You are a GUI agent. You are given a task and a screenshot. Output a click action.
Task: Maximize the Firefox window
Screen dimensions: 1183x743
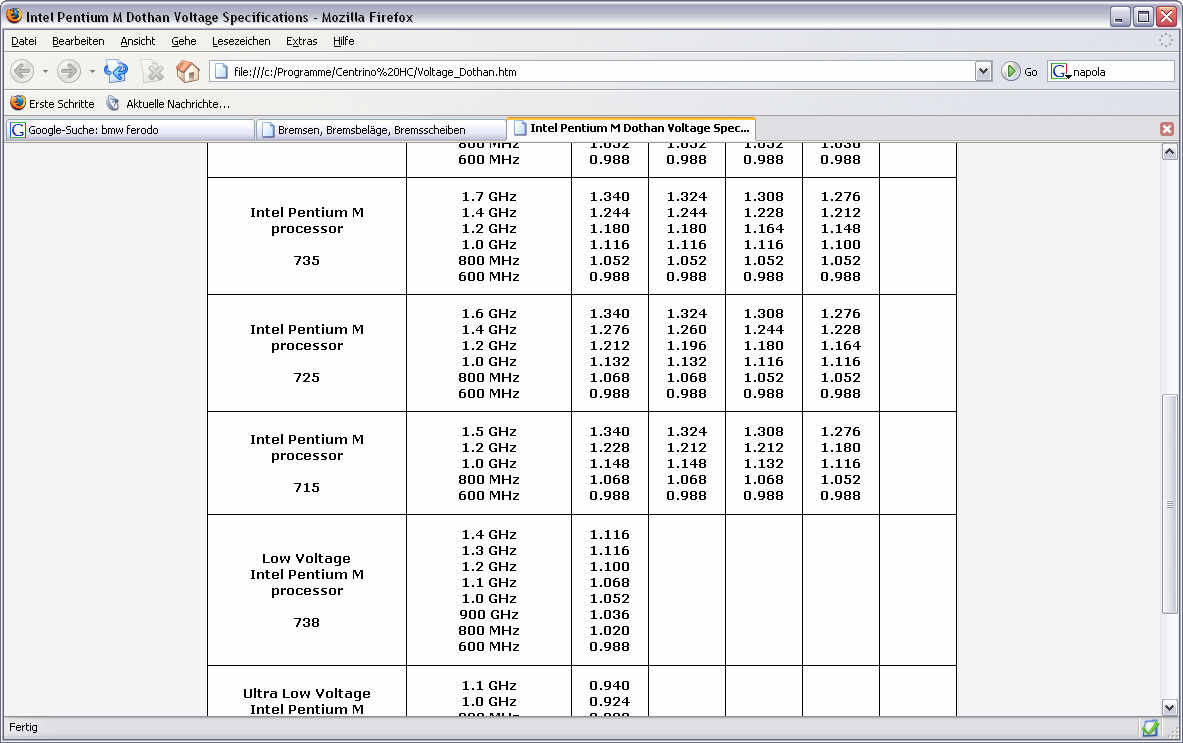pyautogui.click(x=1144, y=17)
